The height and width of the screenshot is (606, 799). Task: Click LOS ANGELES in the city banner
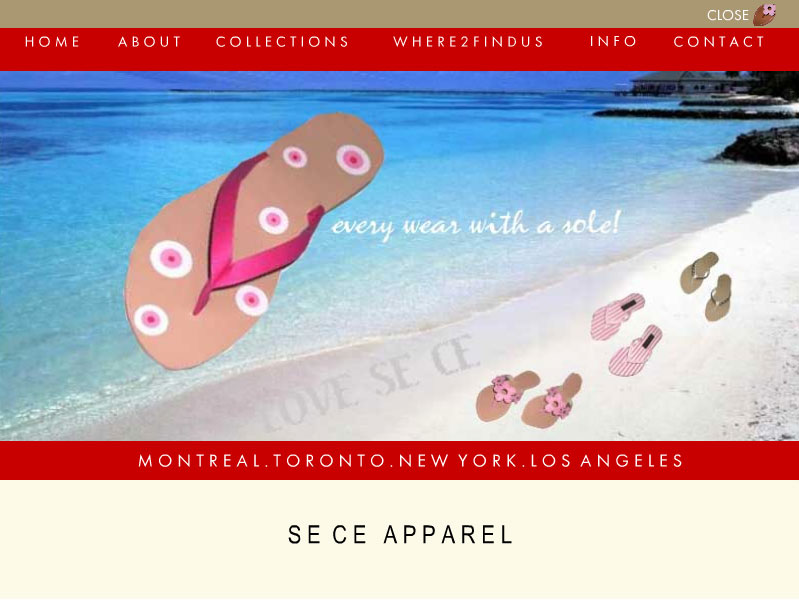[x=606, y=461]
